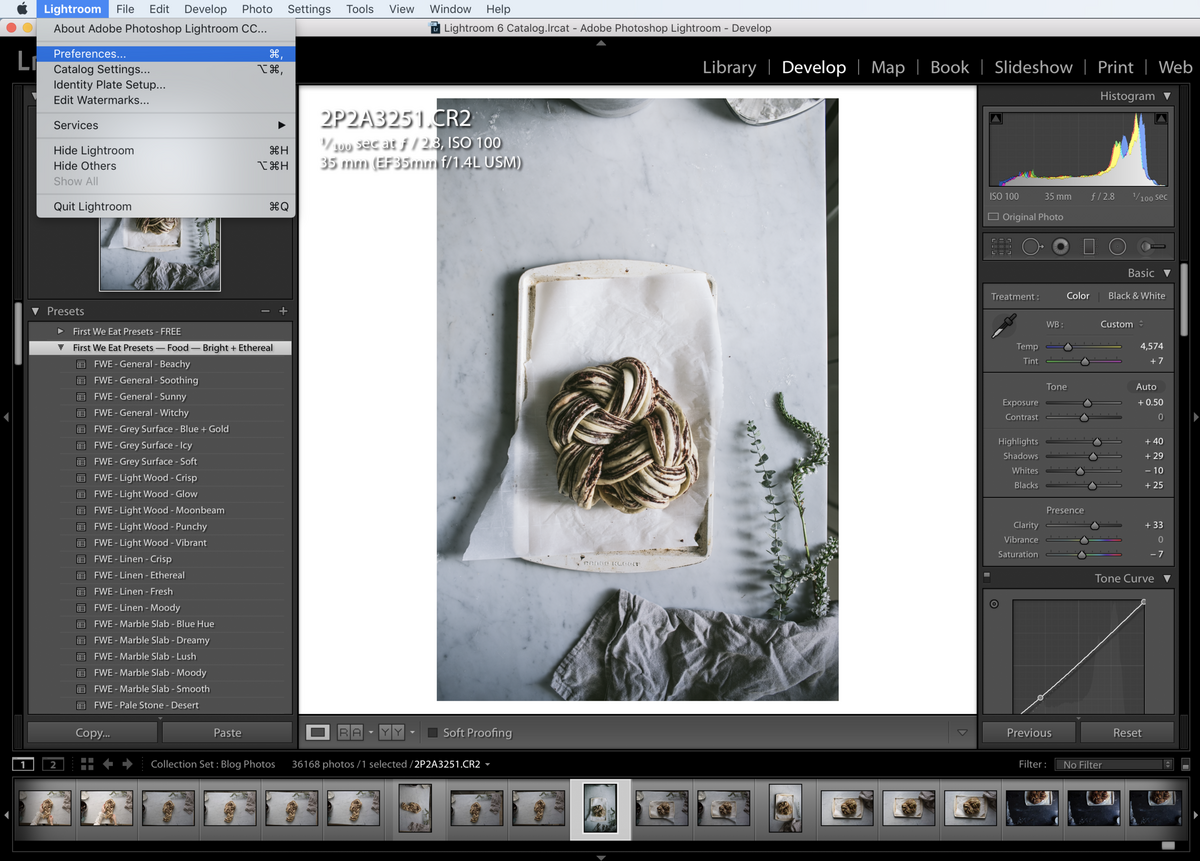Choose the Graduated Filter tool
This screenshot has height=861, width=1200.
coord(1089,246)
